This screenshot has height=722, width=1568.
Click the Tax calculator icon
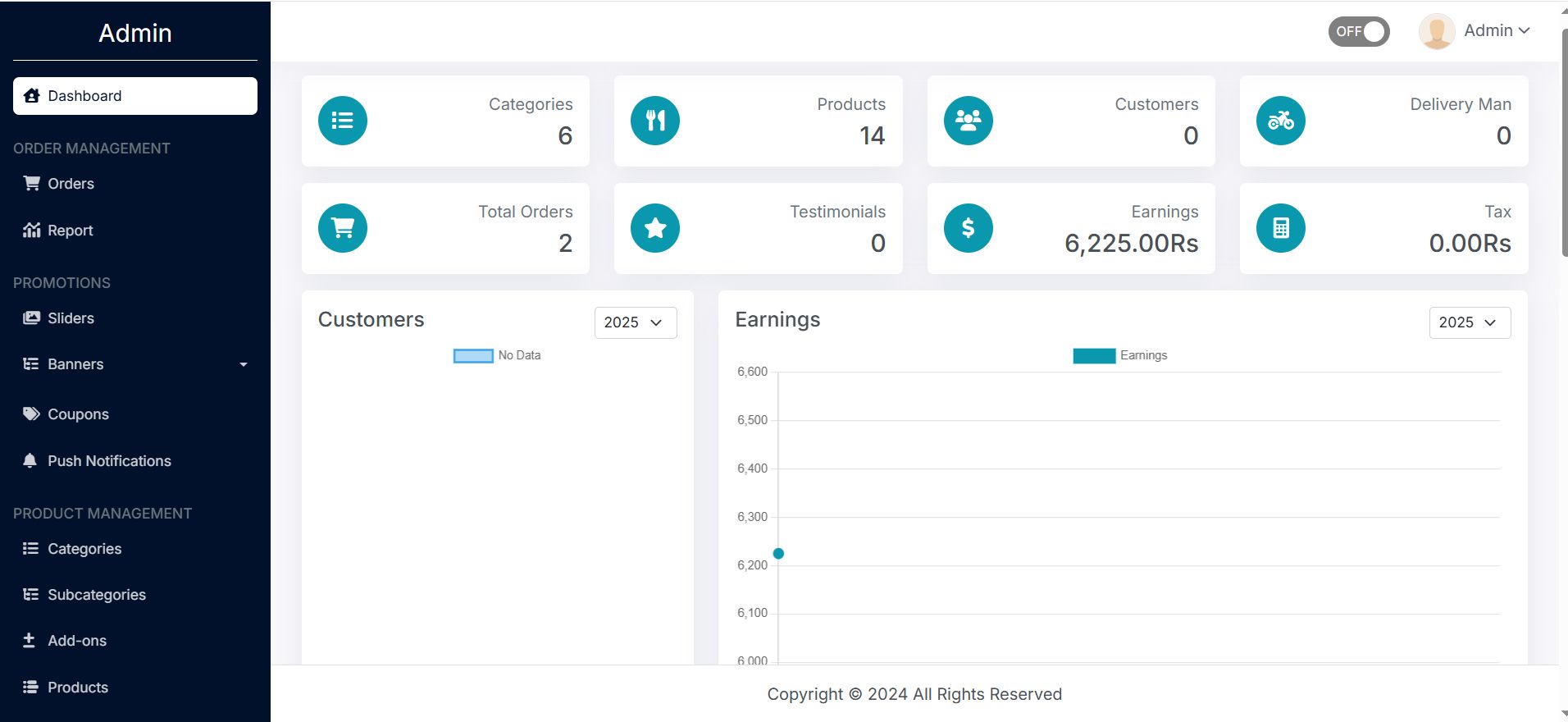(1281, 228)
